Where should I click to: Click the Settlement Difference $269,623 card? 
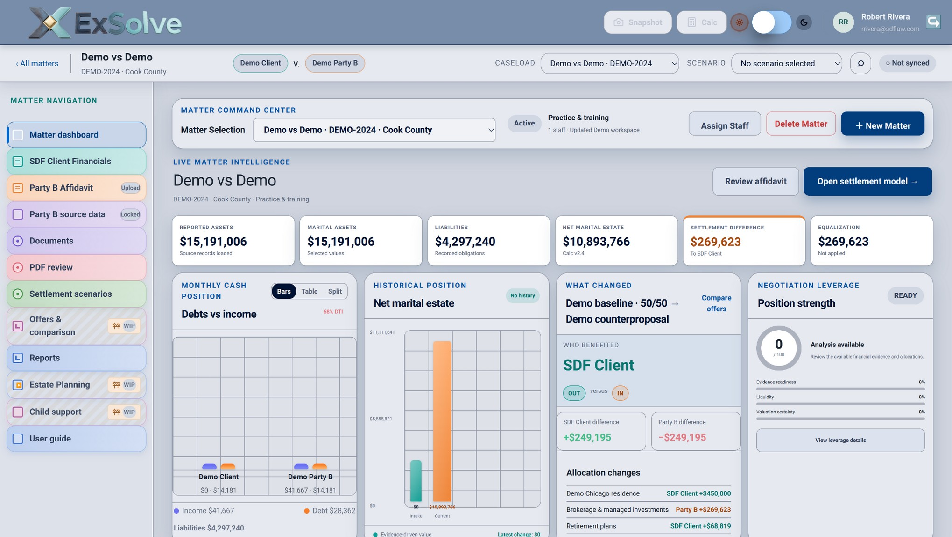coord(744,241)
